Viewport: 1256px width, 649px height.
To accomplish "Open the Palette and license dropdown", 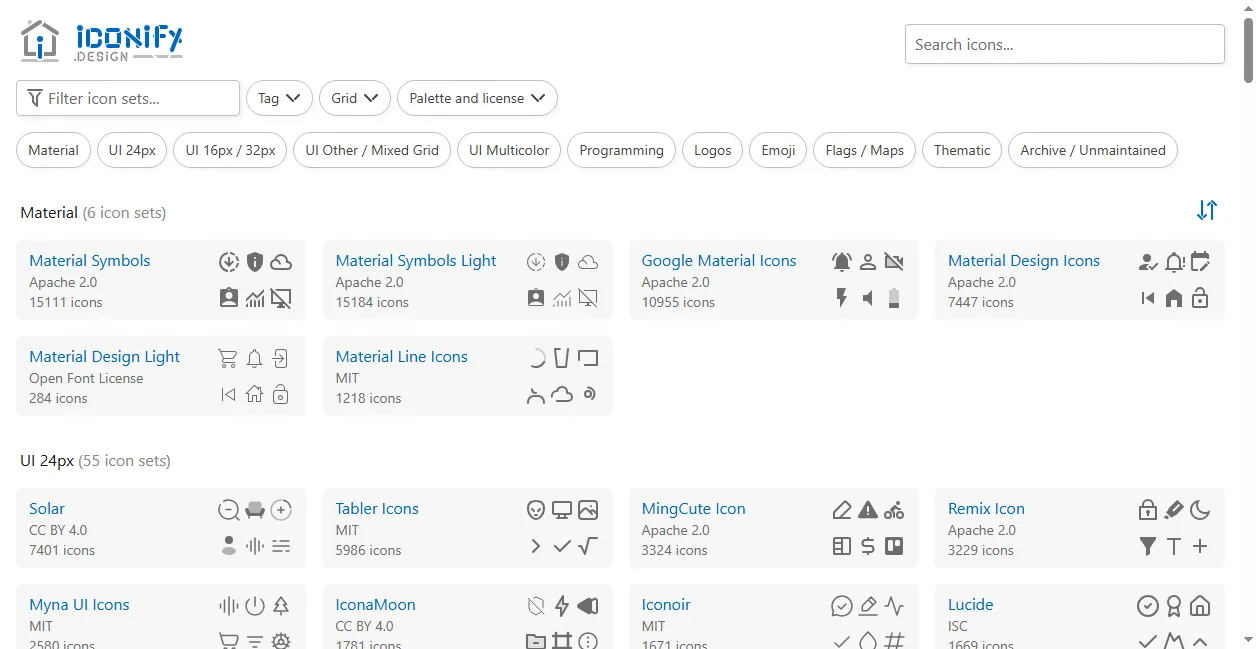I will [477, 98].
